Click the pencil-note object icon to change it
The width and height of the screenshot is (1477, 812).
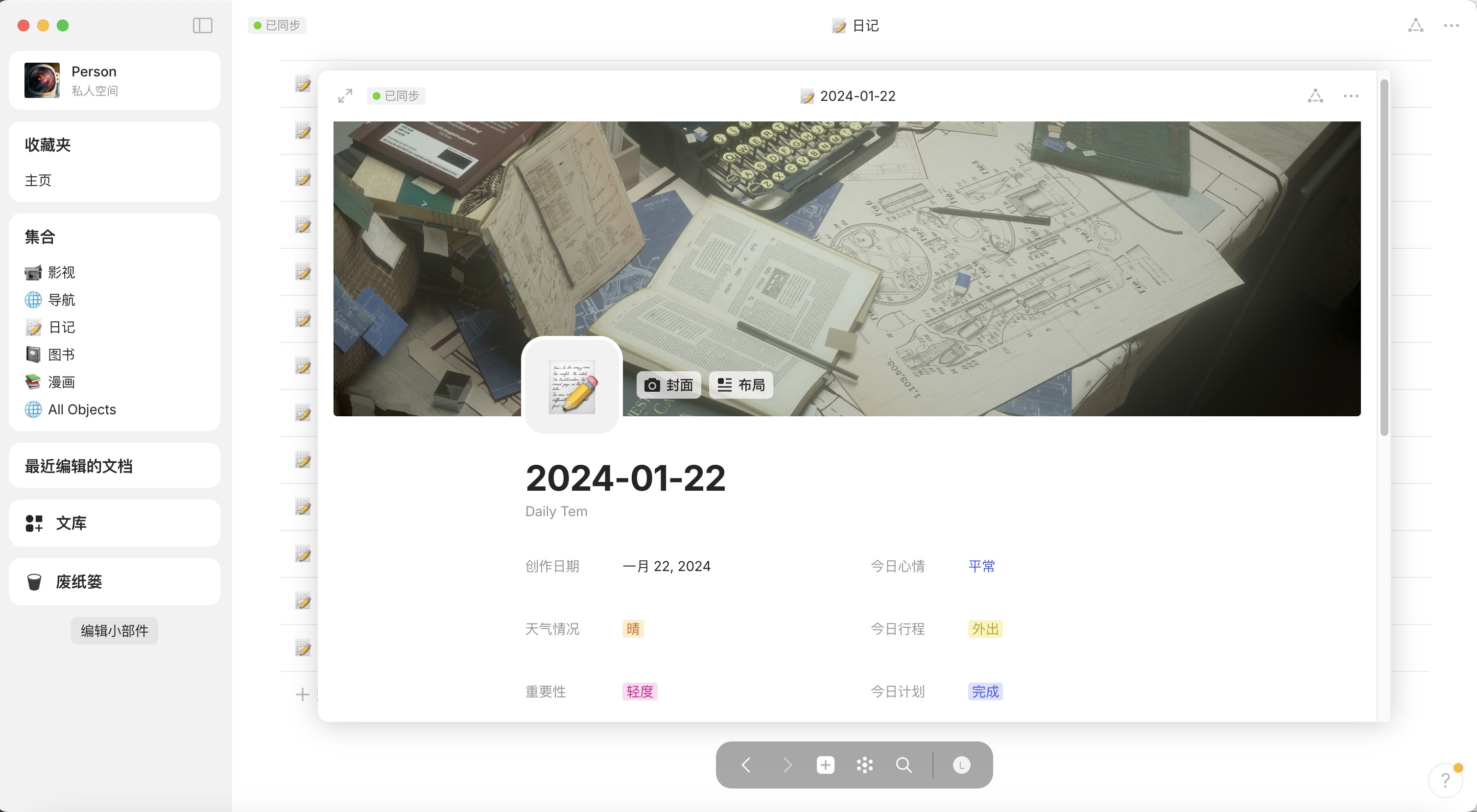(572, 385)
